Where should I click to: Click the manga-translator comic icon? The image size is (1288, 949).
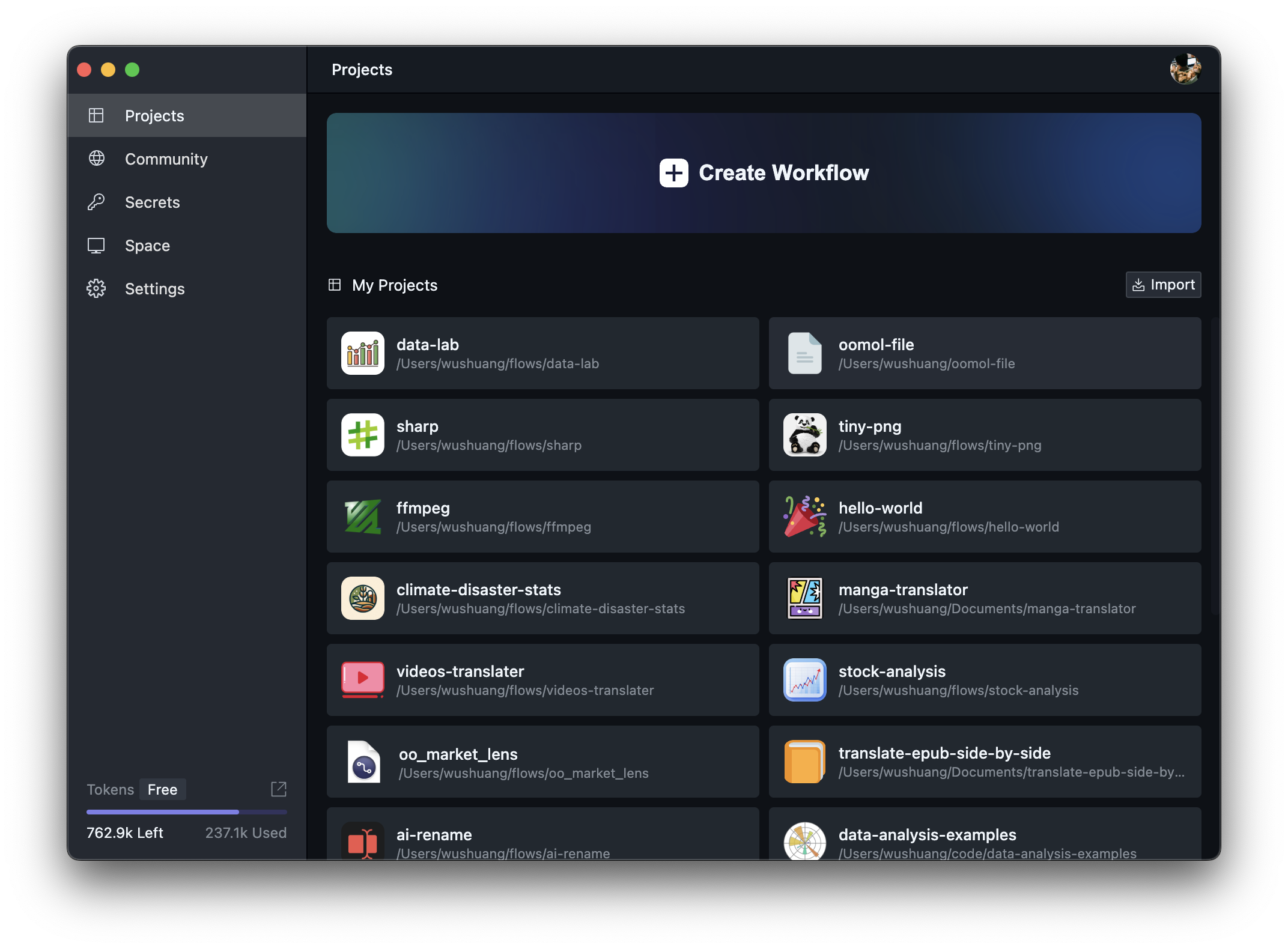[804, 598]
